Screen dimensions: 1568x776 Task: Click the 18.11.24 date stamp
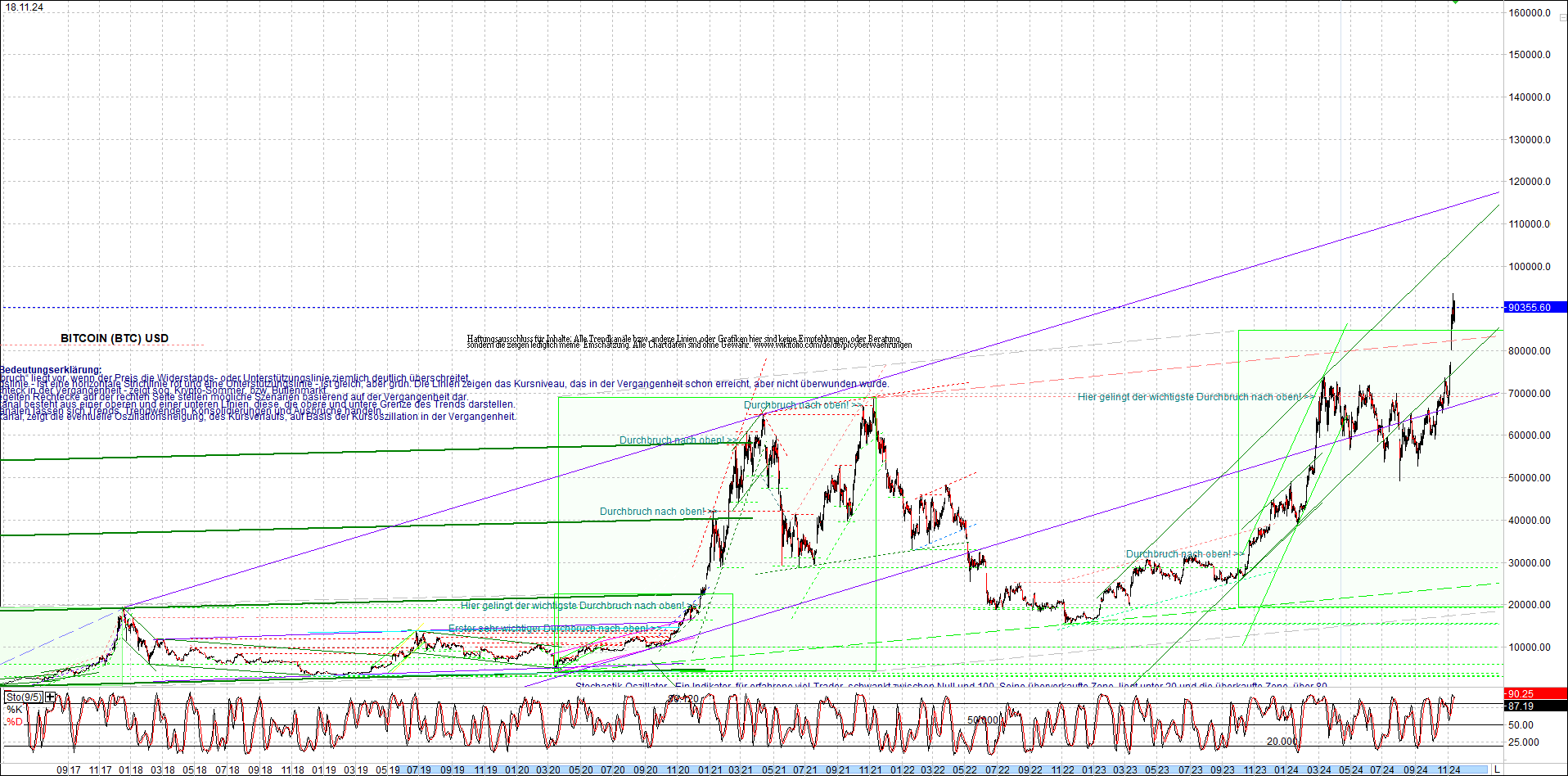25,7
